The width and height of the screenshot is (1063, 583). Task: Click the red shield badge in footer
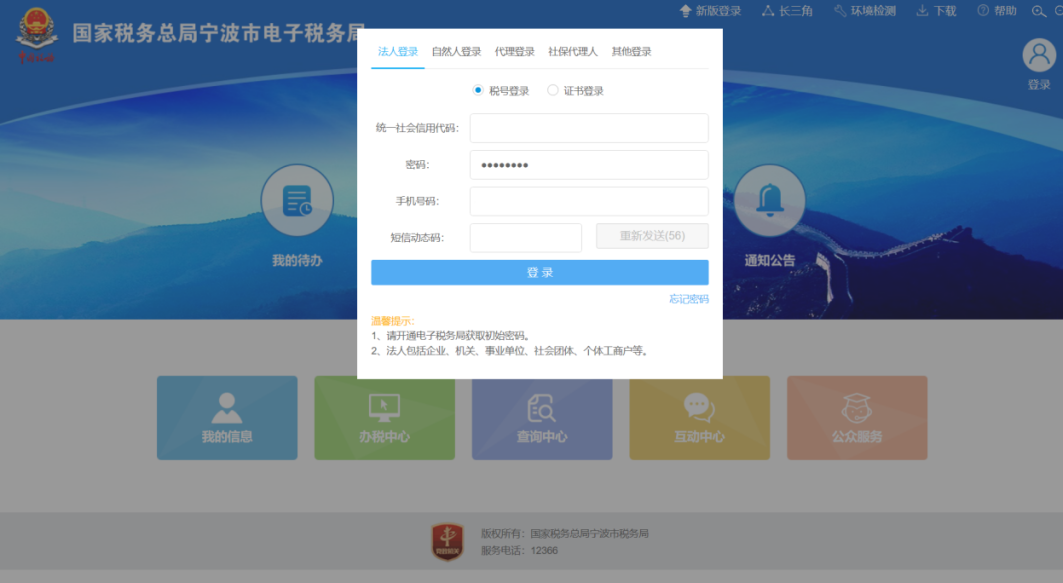tap(447, 542)
